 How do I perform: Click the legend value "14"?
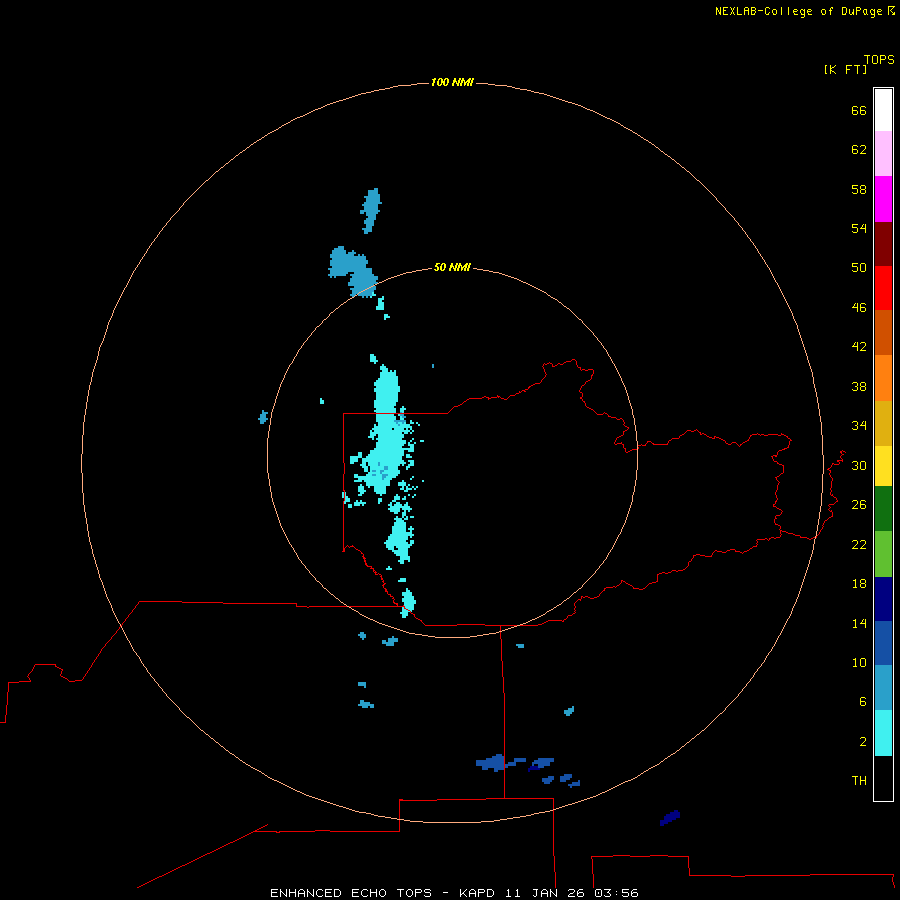(x=859, y=623)
